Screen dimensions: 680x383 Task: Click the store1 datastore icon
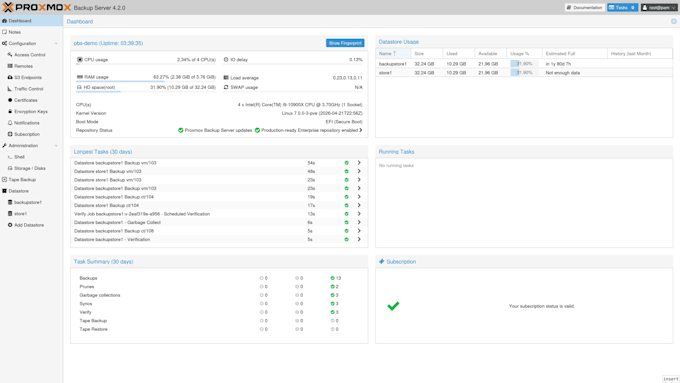click(x=10, y=213)
